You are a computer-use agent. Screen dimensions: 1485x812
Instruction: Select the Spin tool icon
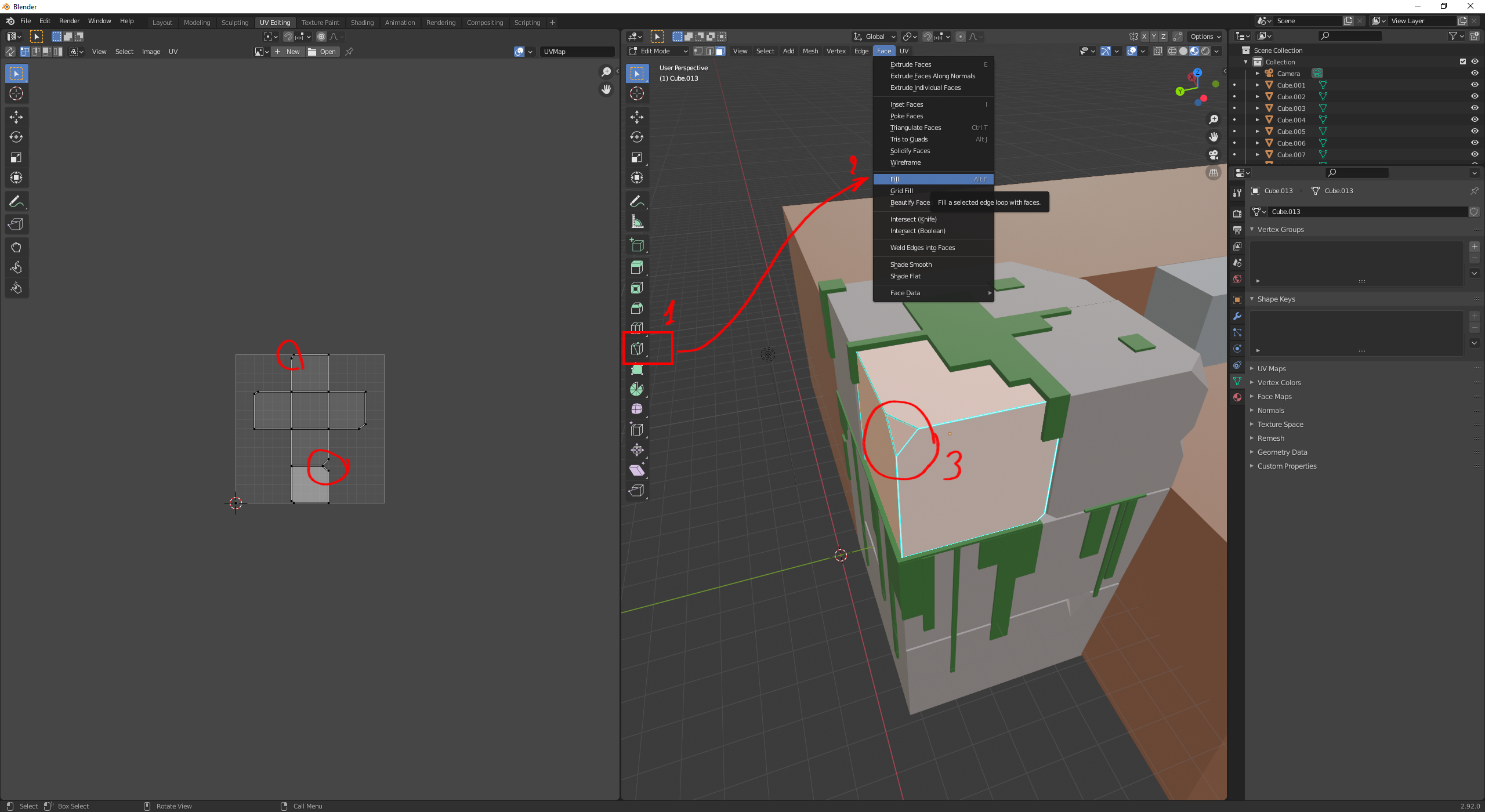[x=637, y=389]
